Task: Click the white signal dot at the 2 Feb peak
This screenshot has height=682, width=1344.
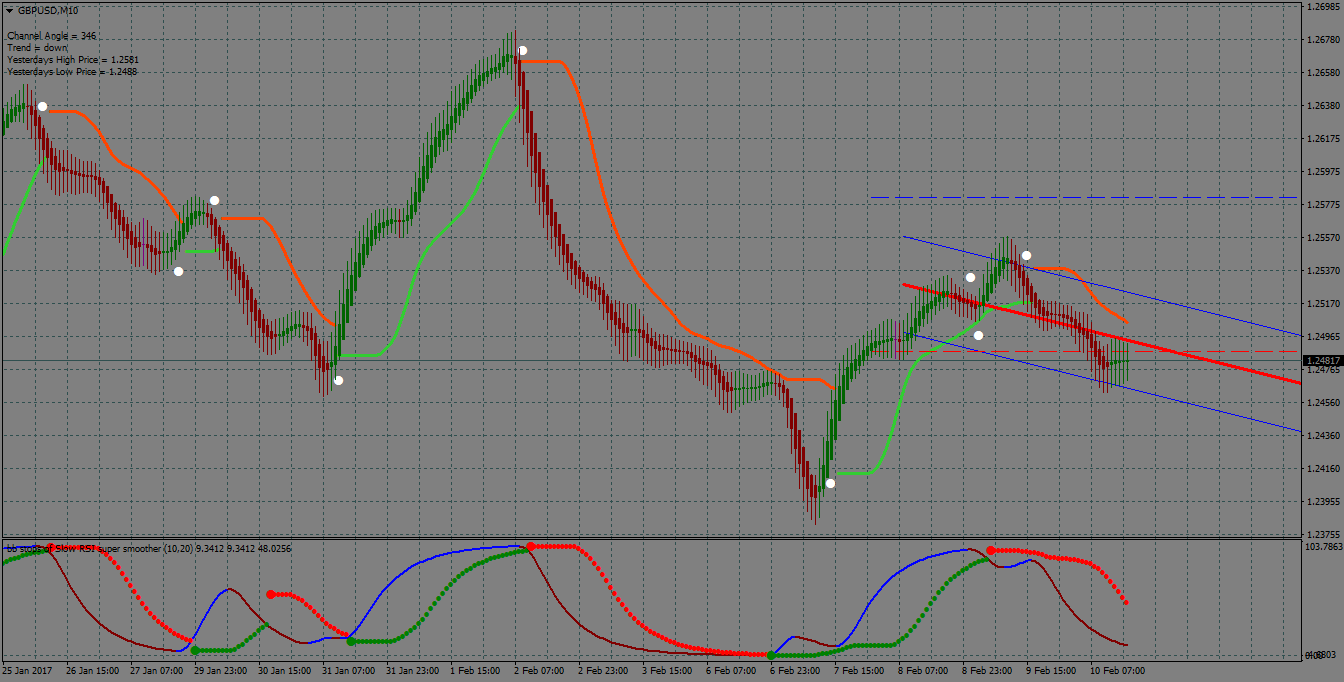Action: 520,48
